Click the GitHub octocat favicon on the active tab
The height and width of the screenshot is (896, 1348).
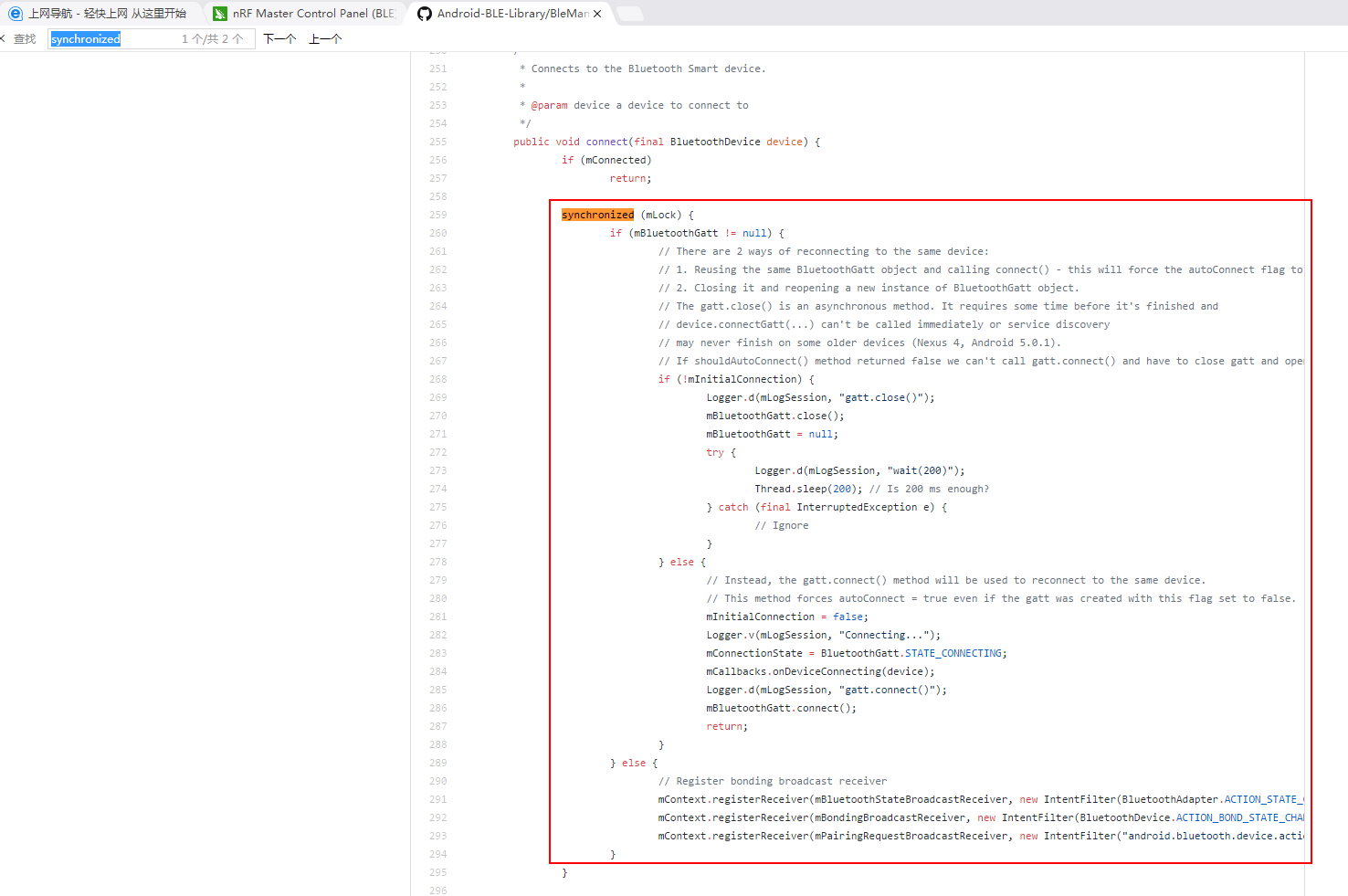click(424, 14)
